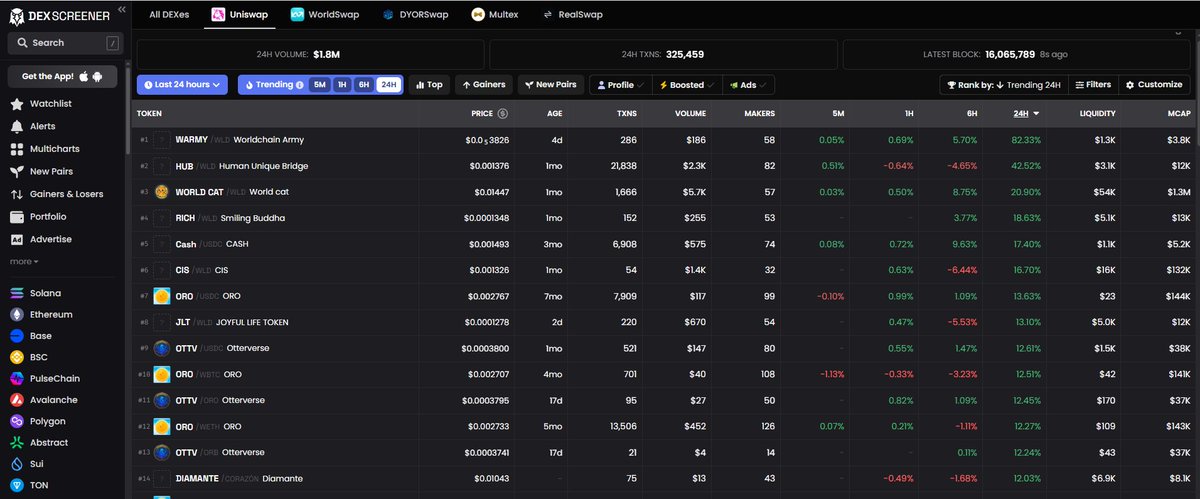Open New Pairs sprout icon in sidebar
Screen dimensions: 1200x499
17,171
